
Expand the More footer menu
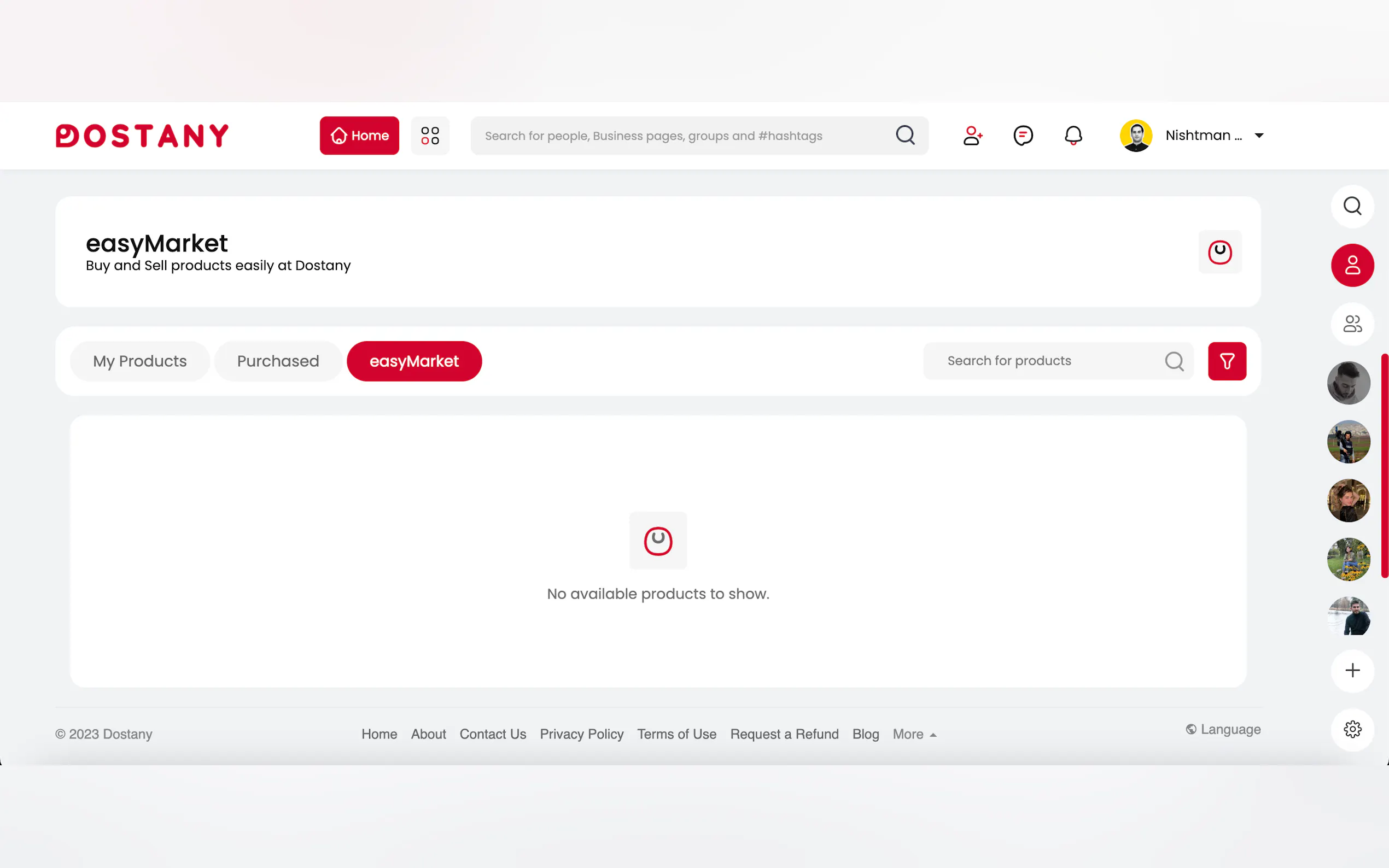pyautogui.click(x=914, y=734)
